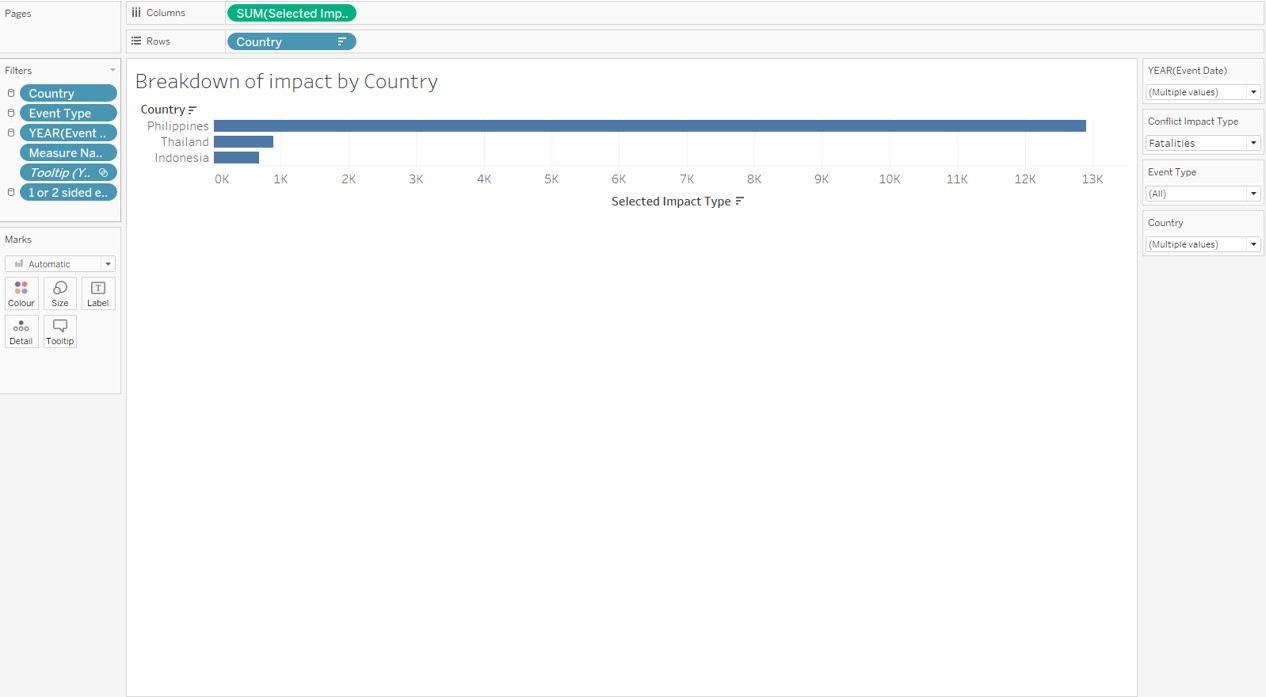This screenshot has height=697, width=1266.
Task: Open the Country Multiple values dropdown
Action: pos(1255,244)
